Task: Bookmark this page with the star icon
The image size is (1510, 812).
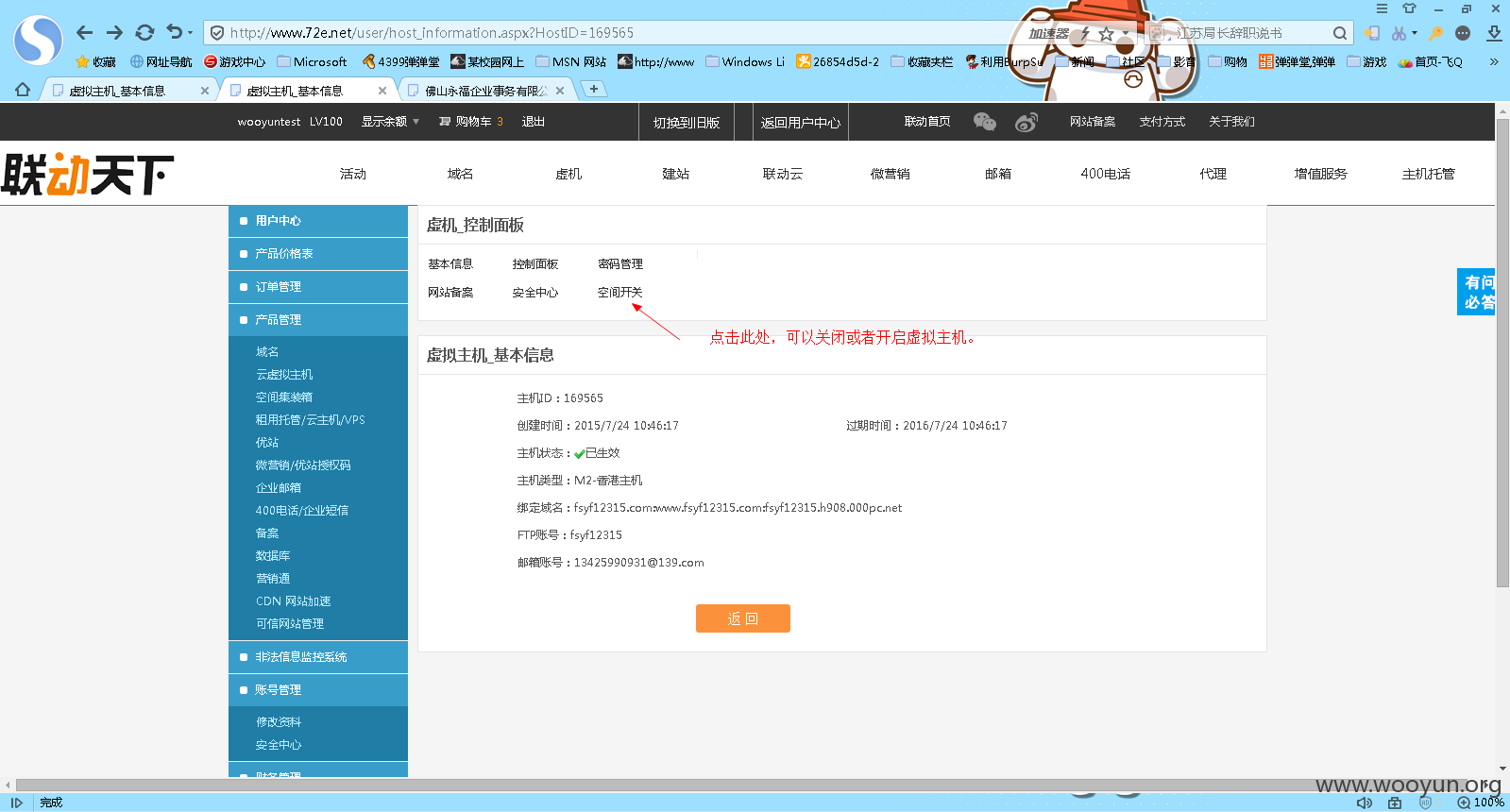Action: pos(1106,33)
